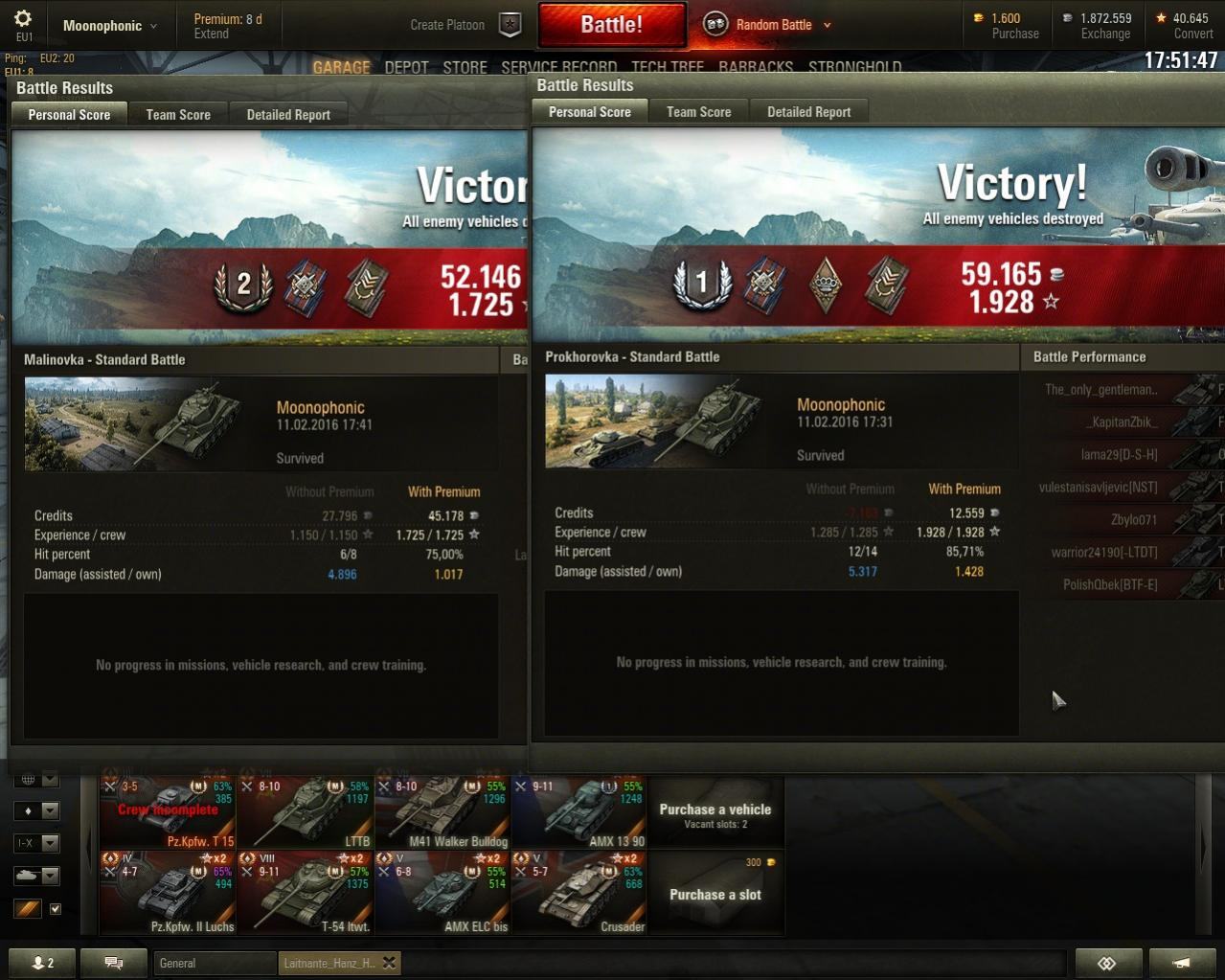
Task: Click the linked-diamonds referral icon
Action: (1108, 963)
